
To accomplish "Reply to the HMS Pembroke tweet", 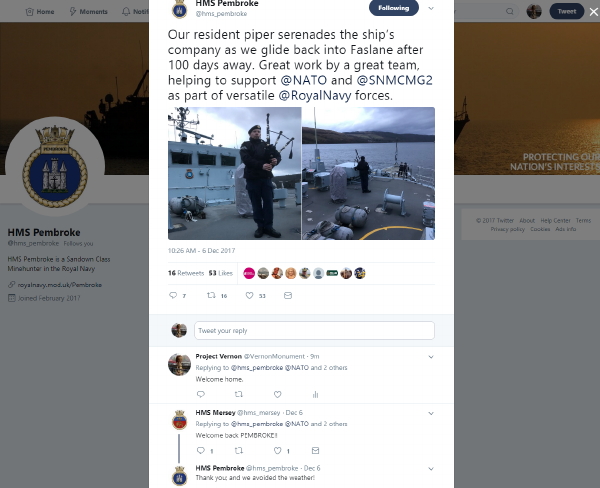I will [173, 295].
